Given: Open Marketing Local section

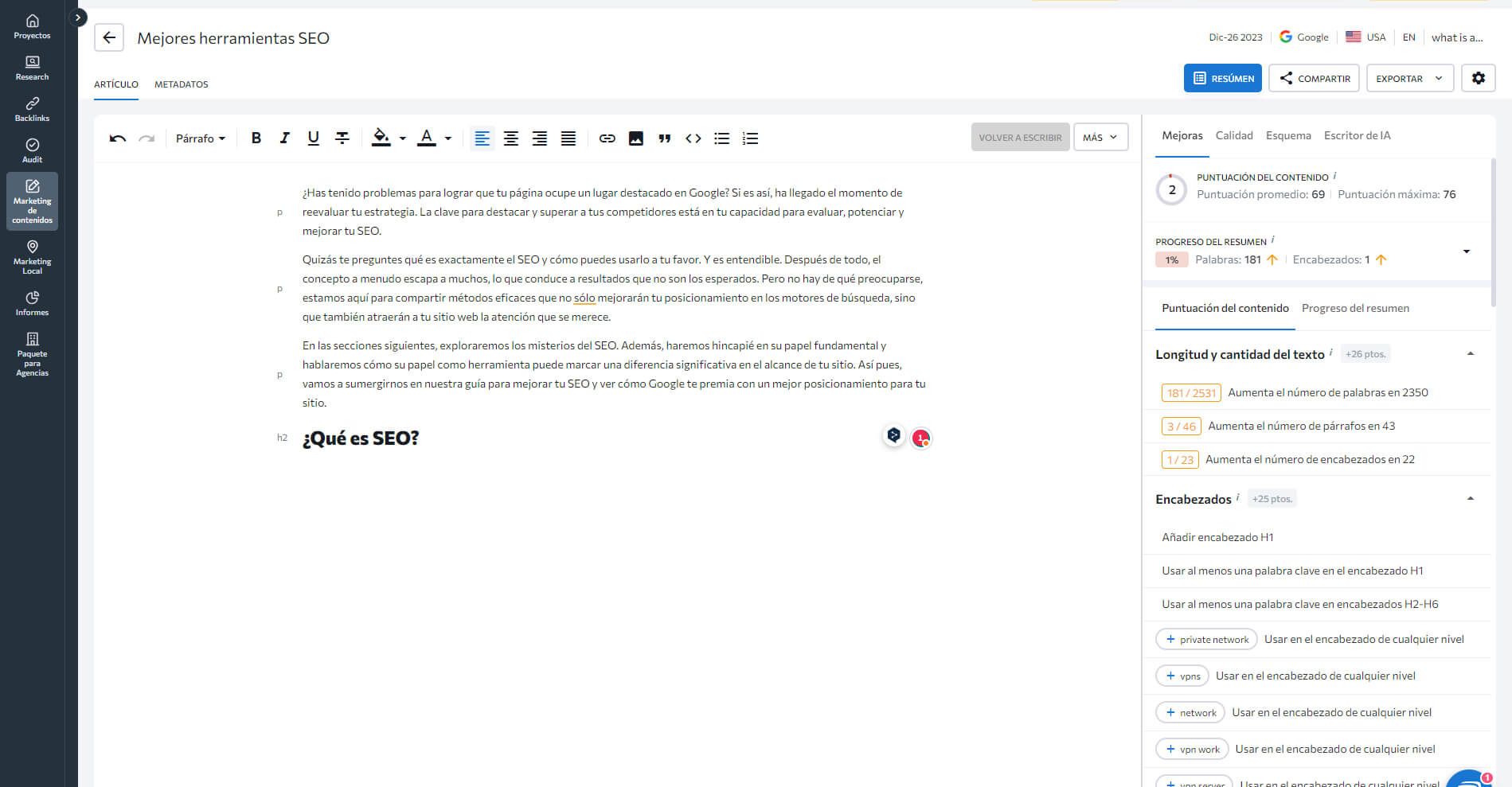Looking at the screenshot, I should [32, 258].
